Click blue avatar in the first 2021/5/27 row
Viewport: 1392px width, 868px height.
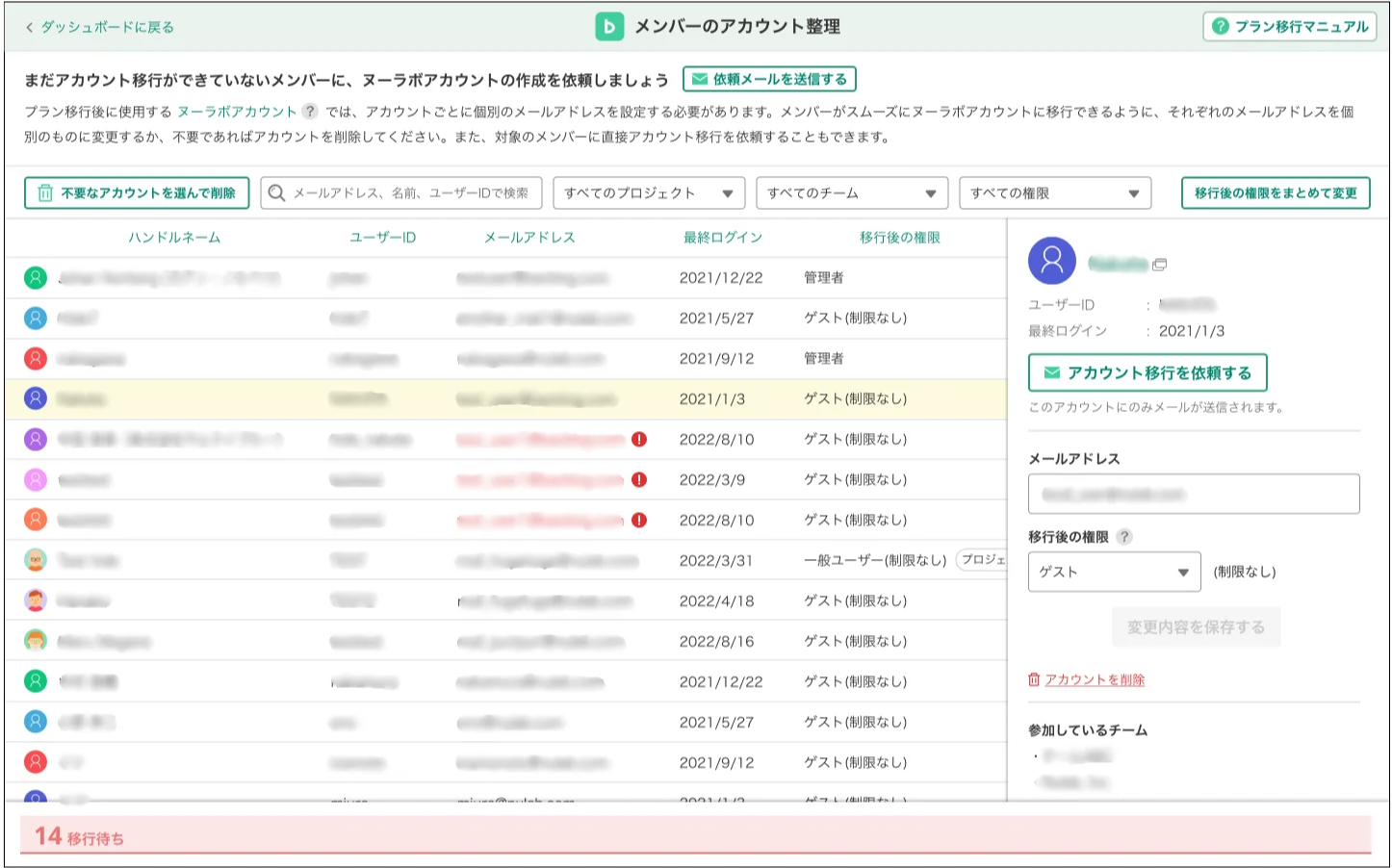(x=36, y=319)
